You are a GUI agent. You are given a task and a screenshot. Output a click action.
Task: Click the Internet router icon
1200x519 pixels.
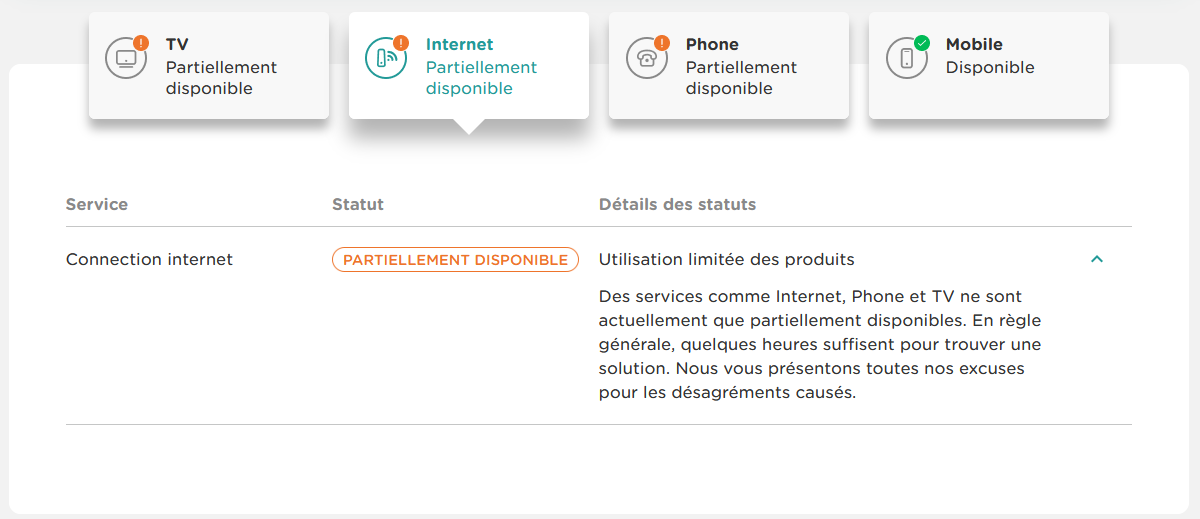point(386,58)
